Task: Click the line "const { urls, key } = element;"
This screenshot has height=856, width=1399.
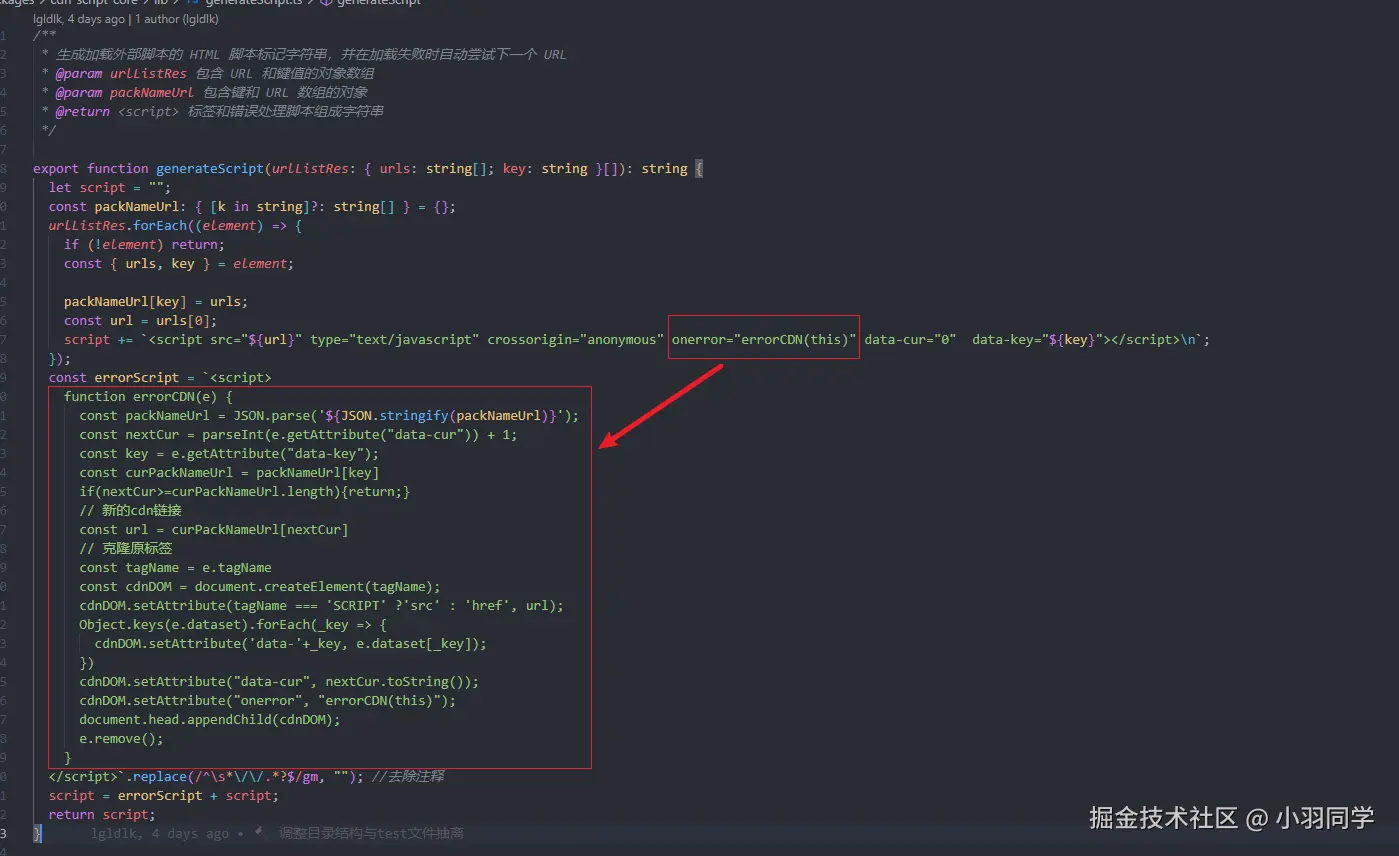Action: pyautogui.click(x=179, y=263)
